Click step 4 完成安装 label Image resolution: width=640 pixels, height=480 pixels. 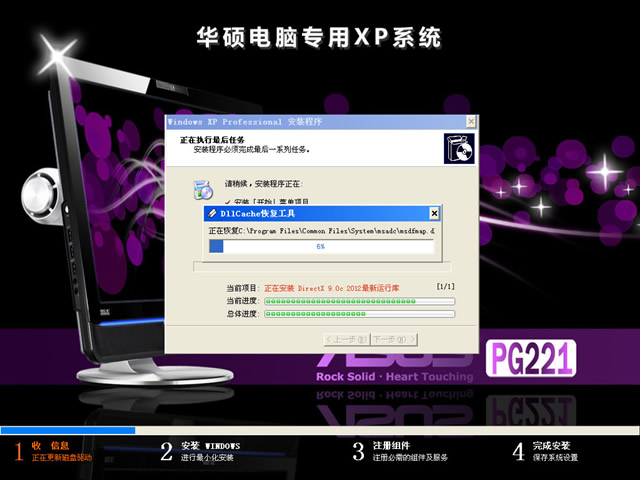point(551,446)
